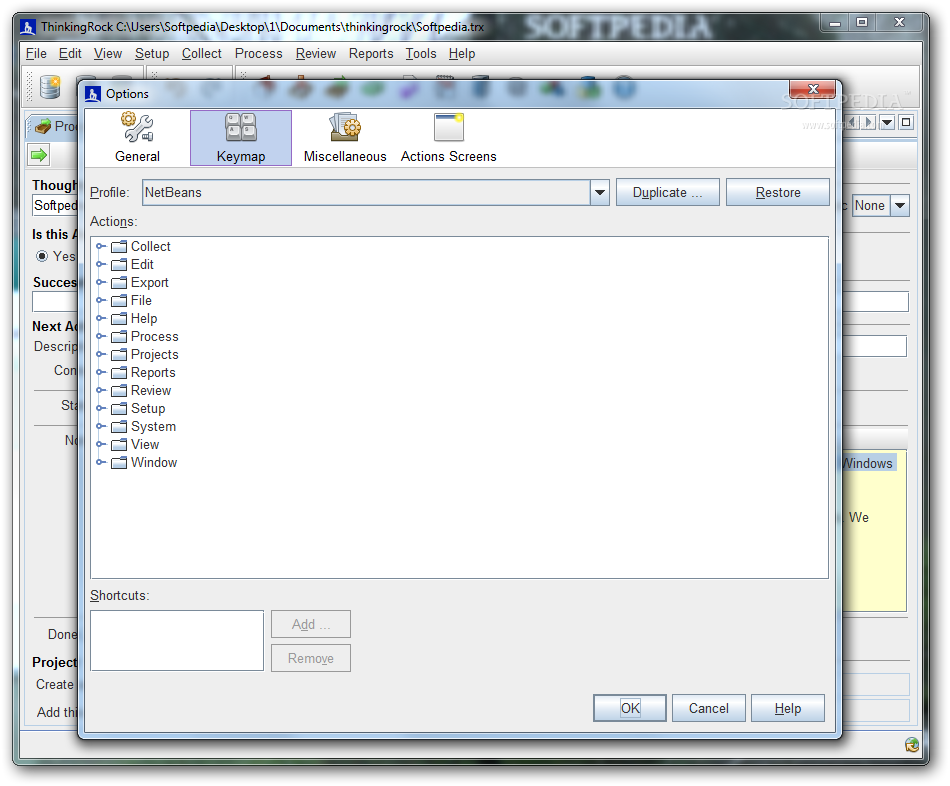Close the Options dialog

[812, 90]
